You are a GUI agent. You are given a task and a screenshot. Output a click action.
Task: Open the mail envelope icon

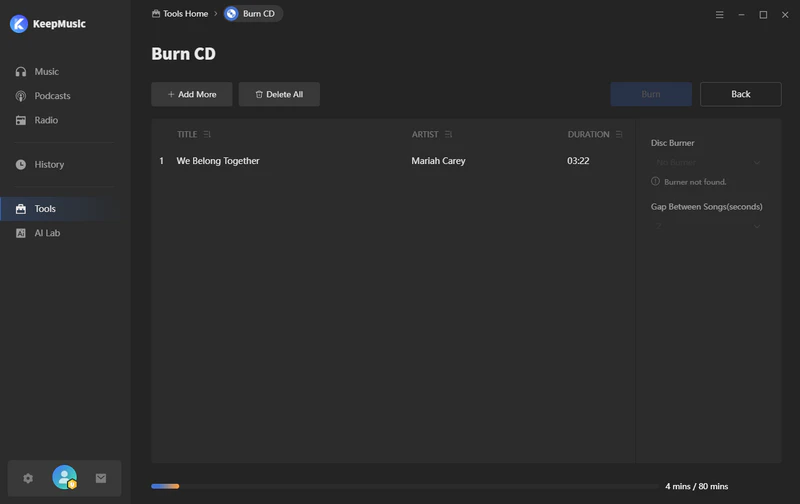(x=101, y=478)
